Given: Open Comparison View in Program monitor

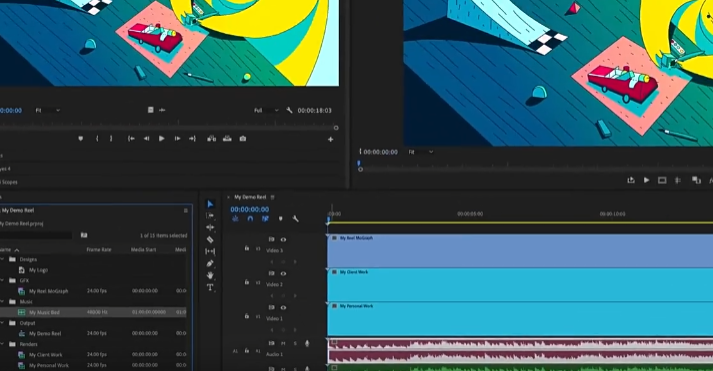Looking at the screenshot, I should pos(696,180).
